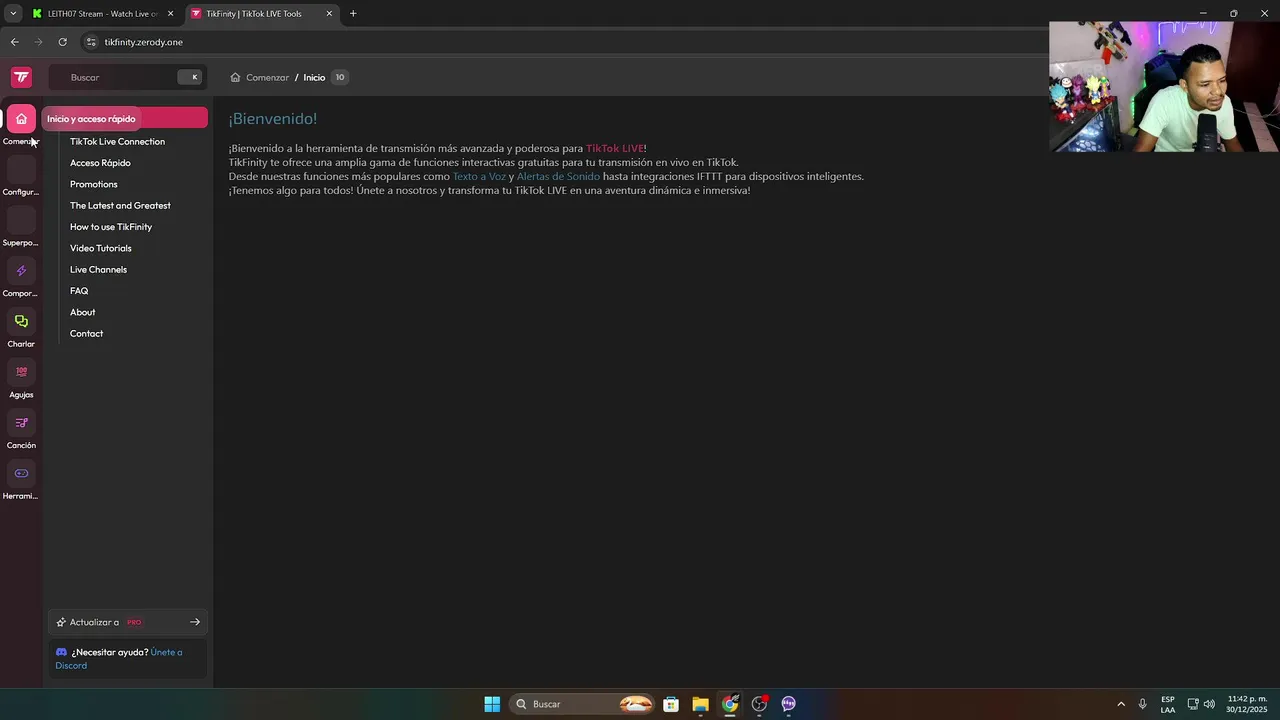Open the tab search dropdown arrow
The image size is (1280, 720).
[x=13, y=14]
